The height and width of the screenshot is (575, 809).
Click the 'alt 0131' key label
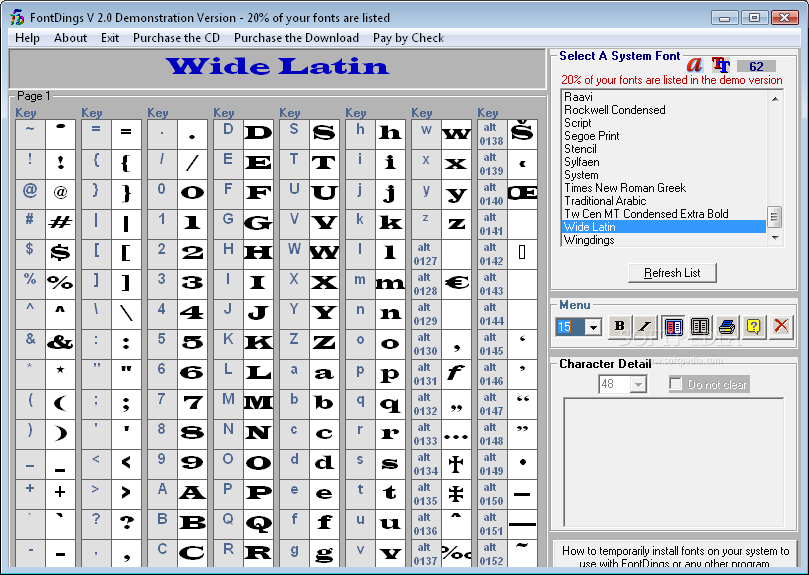(x=426, y=374)
